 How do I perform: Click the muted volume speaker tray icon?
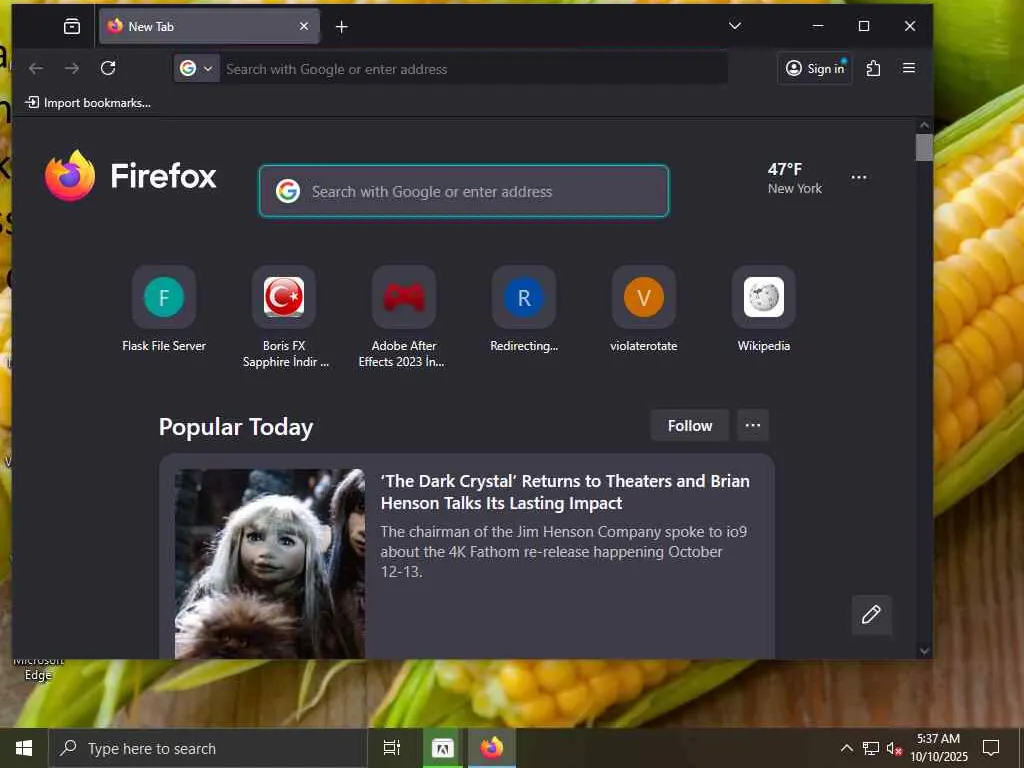click(894, 748)
